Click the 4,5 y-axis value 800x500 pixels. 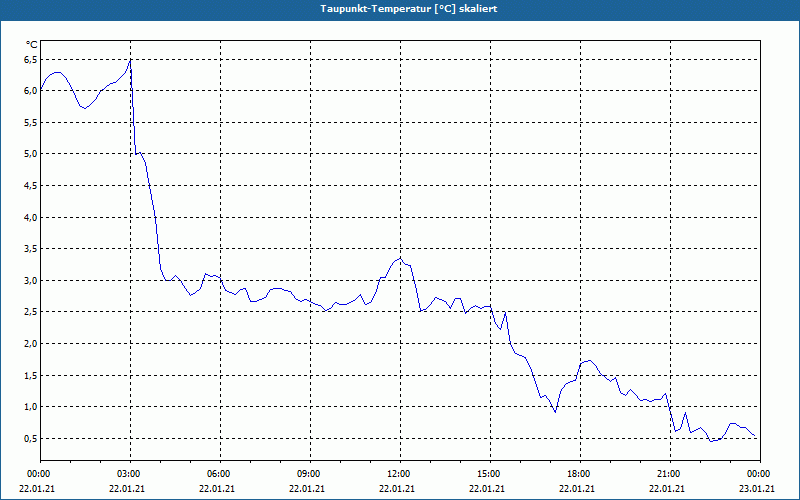(31, 186)
